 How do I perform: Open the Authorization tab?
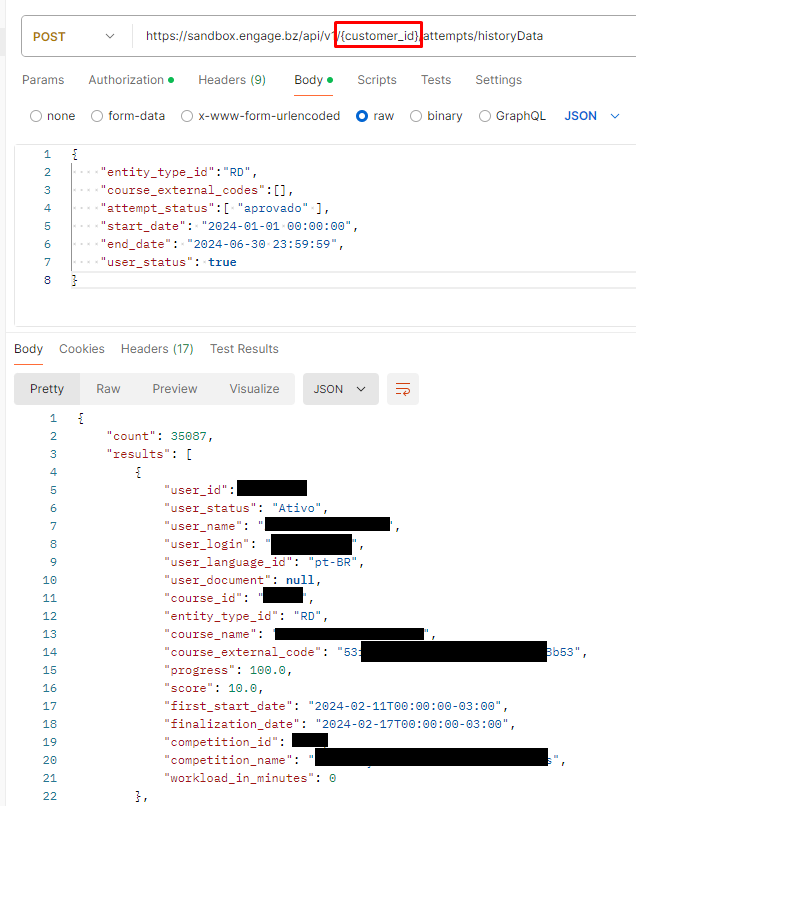pos(131,80)
